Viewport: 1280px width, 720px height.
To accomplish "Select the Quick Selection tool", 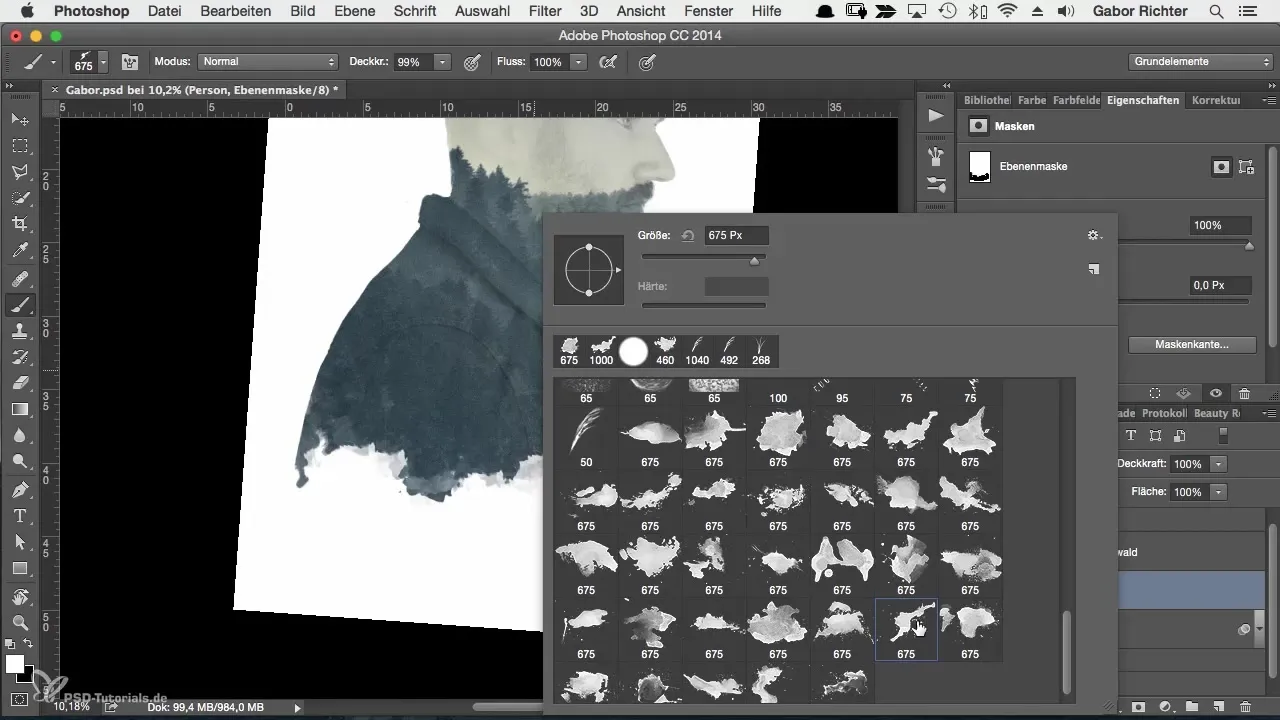I will click(19, 198).
